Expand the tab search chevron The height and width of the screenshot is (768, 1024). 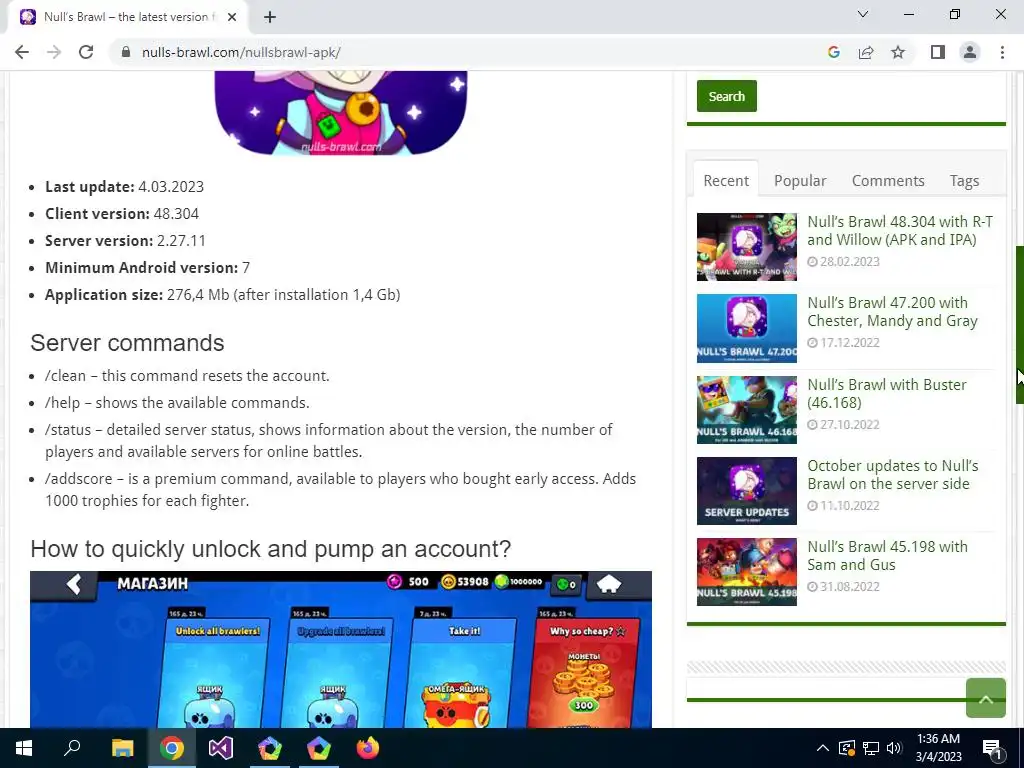863,14
